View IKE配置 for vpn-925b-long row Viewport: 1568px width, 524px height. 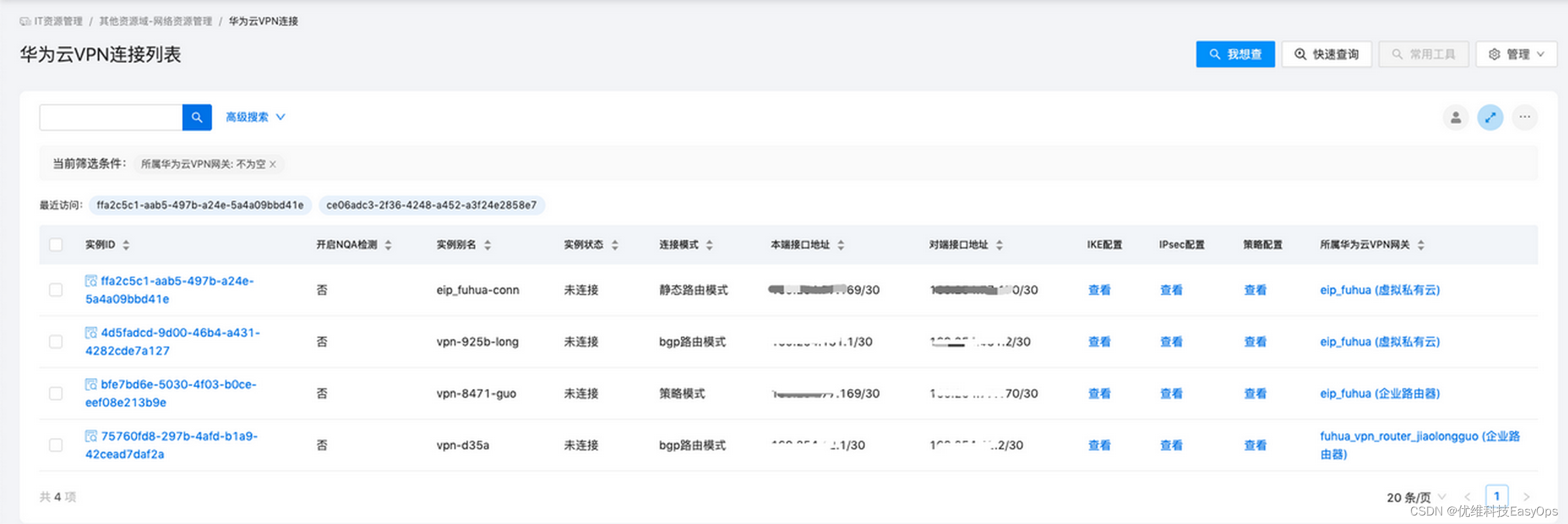[x=1100, y=342]
